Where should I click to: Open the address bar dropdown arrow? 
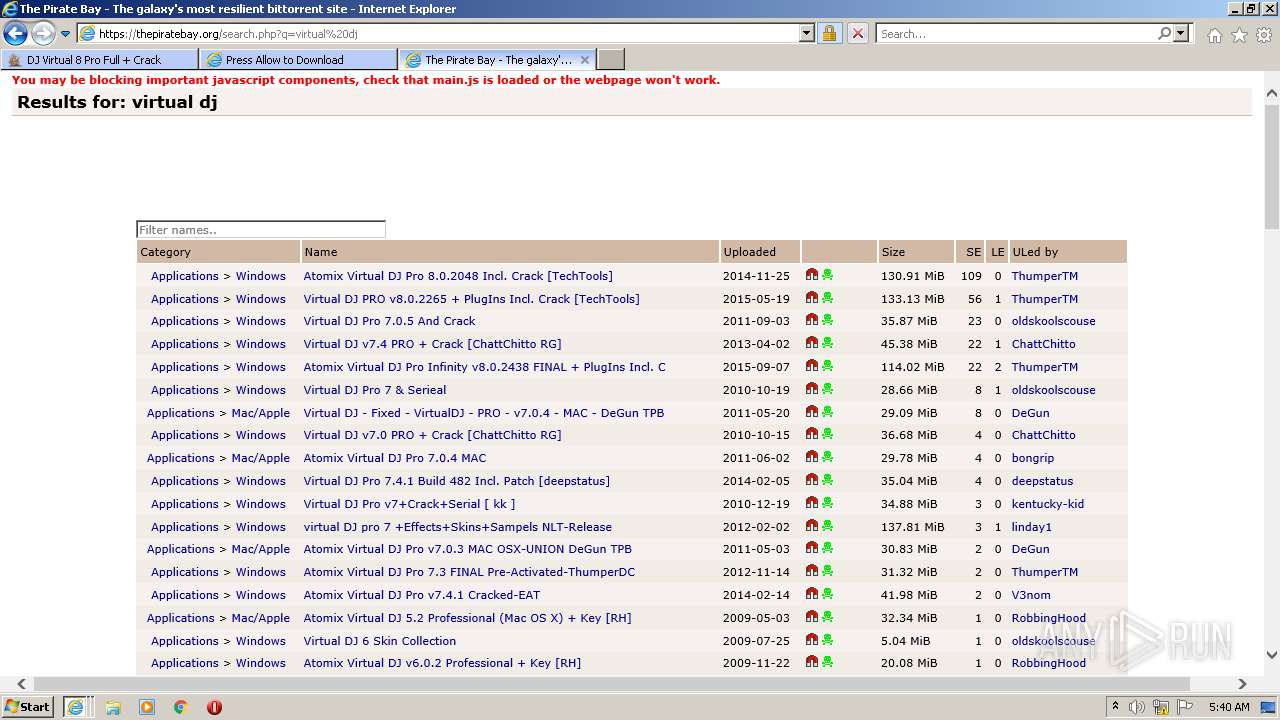[x=807, y=33]
